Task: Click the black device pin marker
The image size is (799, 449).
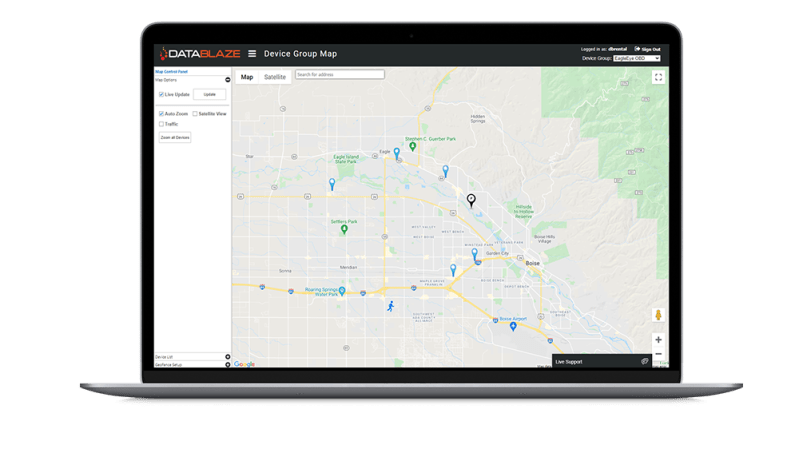Action: 471,200
